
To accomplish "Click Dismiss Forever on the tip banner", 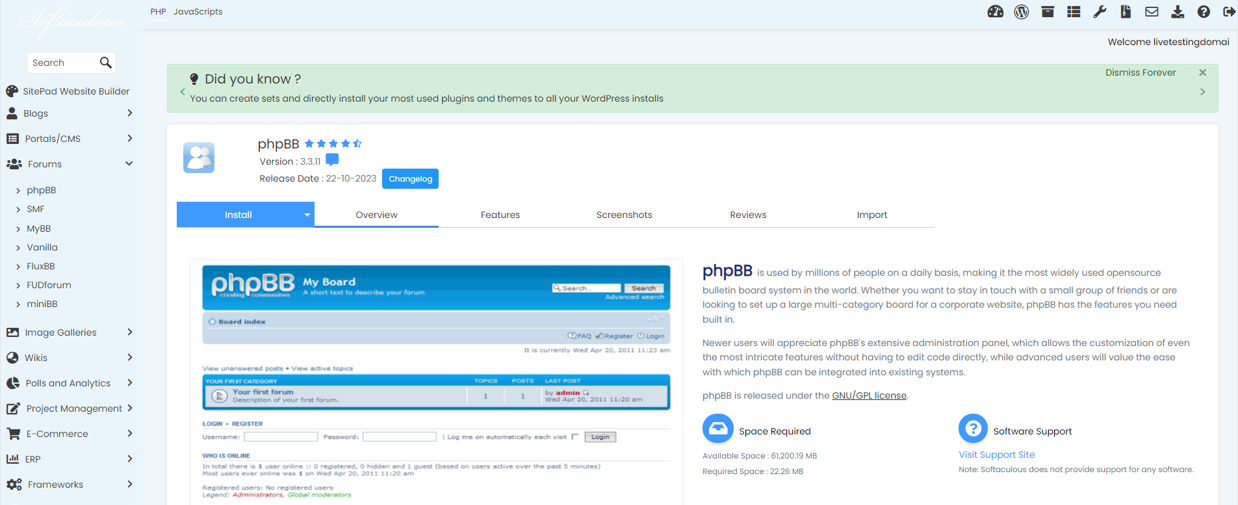I will point(1140,73).
